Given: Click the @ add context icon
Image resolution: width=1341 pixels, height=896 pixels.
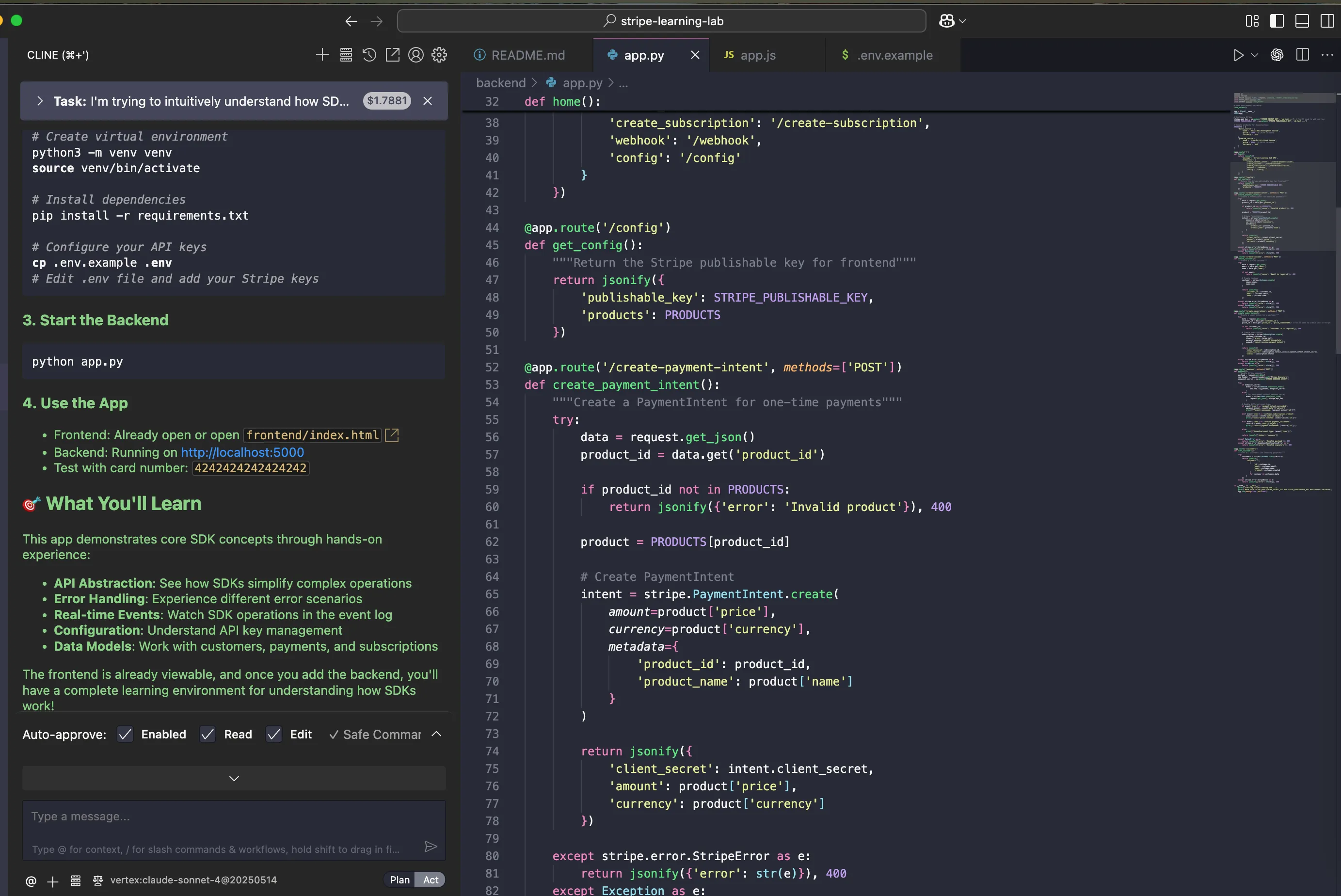Looking at the screenshot, I should point(31,880).
